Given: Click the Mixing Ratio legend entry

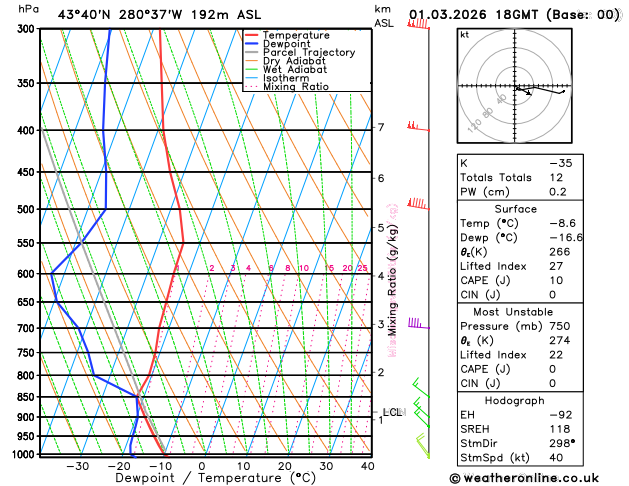Looking at the screenshot, I should 287,87.
